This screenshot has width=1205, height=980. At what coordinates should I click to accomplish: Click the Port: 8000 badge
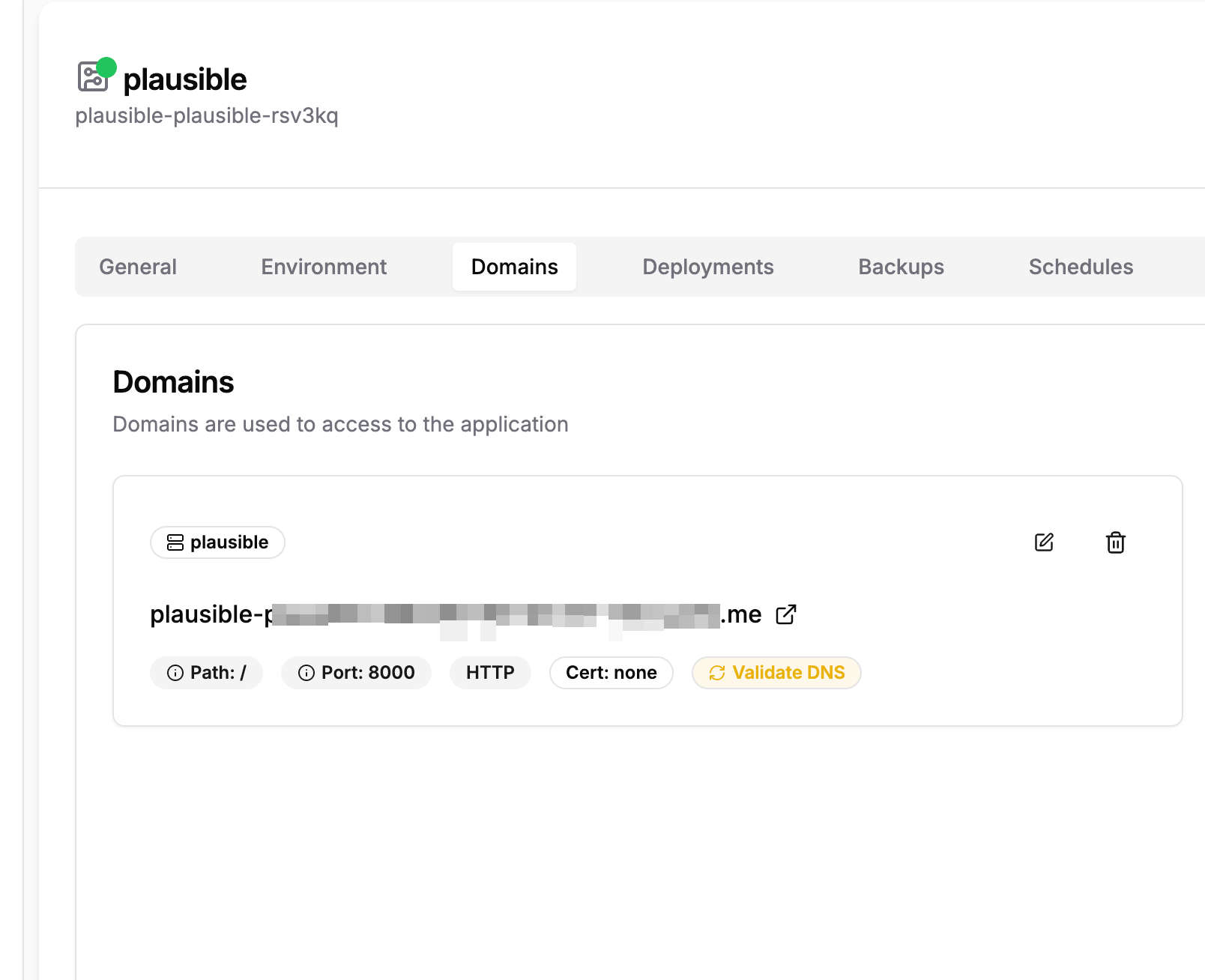click(356, 673)
